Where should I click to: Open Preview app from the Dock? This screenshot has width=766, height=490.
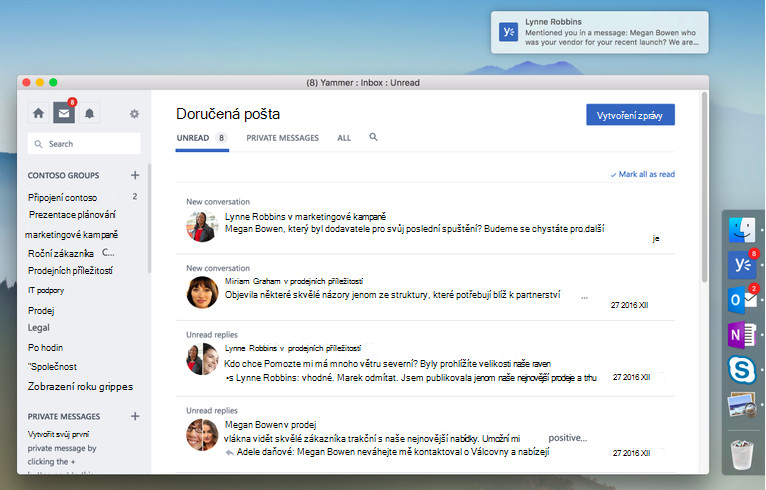pyautogui.click(x=742, y=405)
